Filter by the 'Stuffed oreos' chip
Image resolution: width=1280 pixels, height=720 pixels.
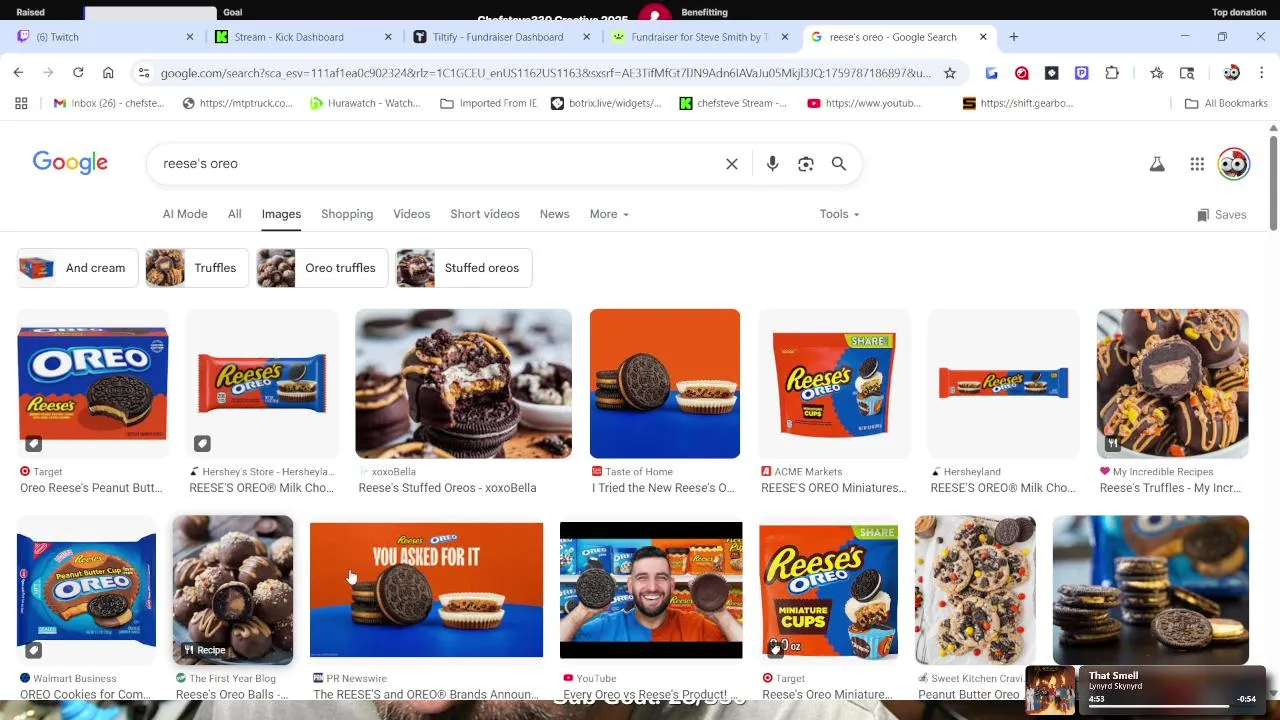tap(463, 268)
